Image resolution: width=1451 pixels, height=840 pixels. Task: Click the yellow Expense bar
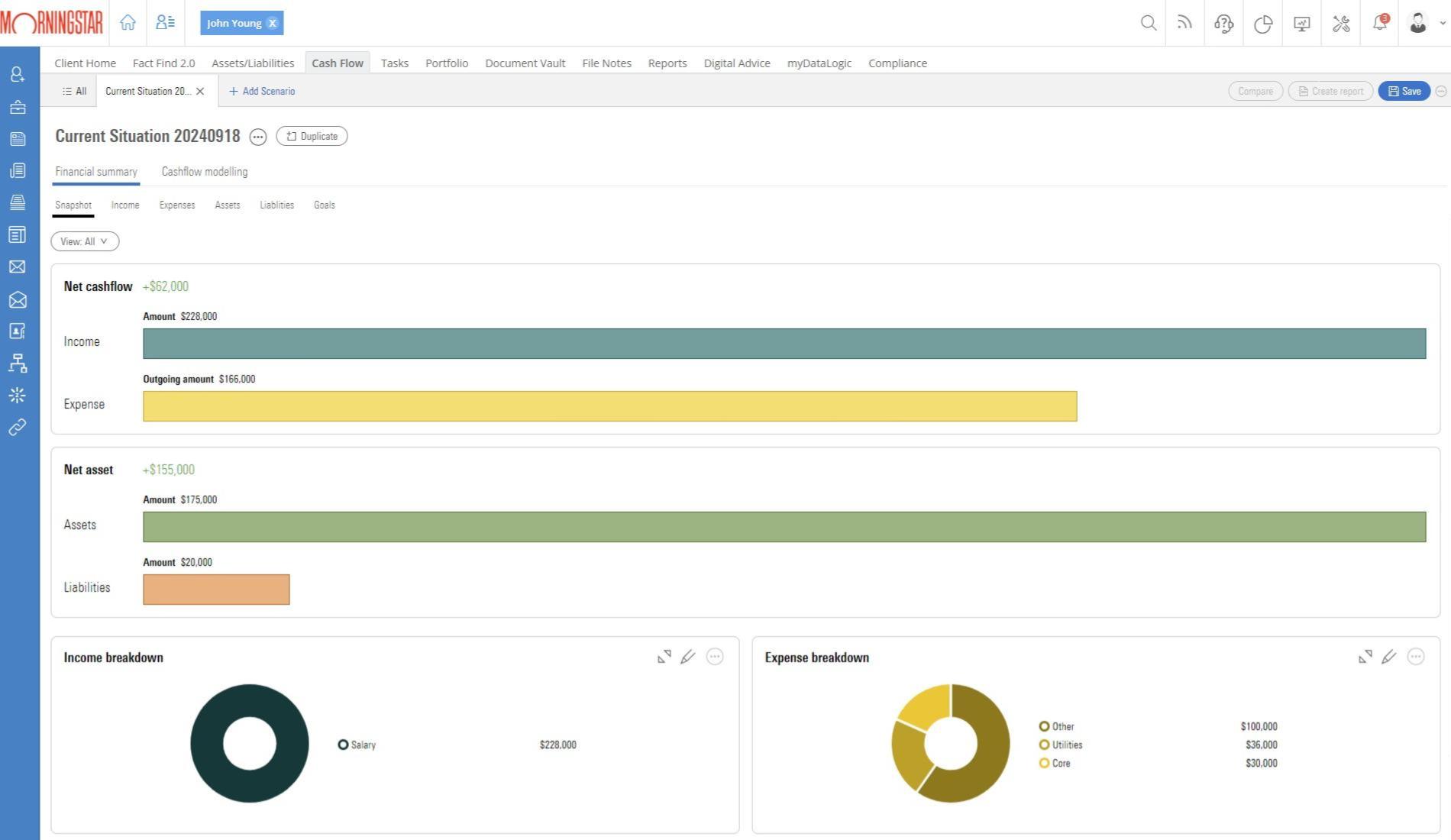pos(609,406)
